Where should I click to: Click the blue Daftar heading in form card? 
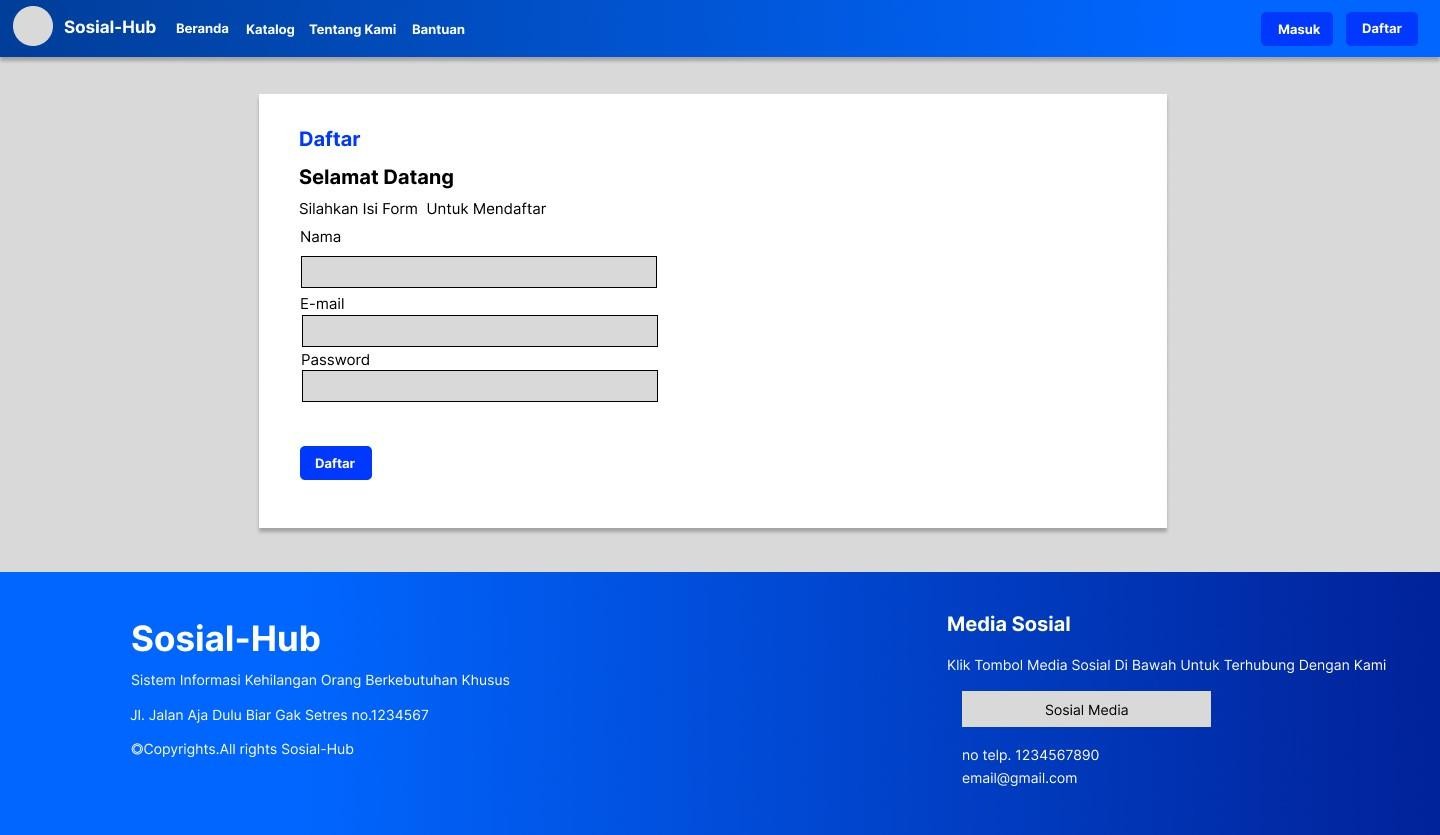pos(329,139)
